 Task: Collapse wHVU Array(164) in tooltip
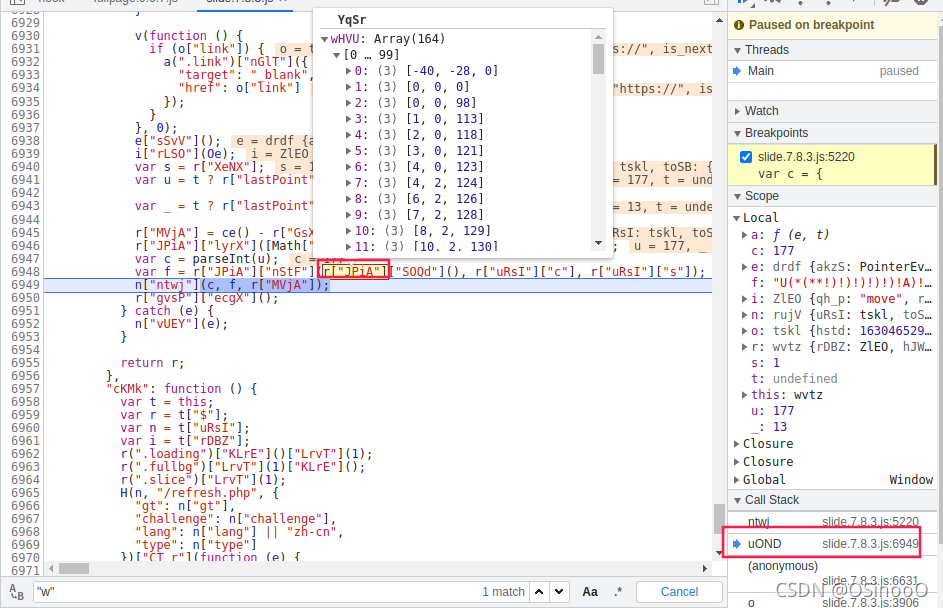pos(325,40)
